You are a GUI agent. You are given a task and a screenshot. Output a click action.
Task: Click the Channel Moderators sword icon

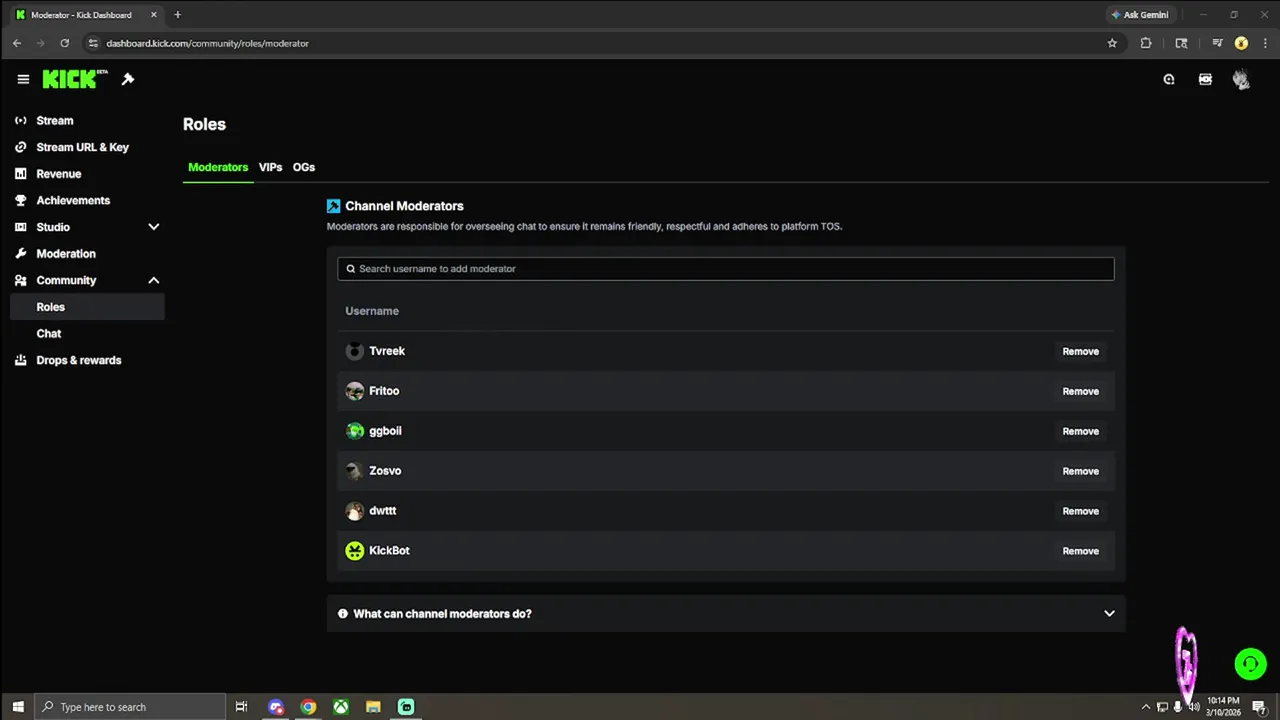click(334, 206)
